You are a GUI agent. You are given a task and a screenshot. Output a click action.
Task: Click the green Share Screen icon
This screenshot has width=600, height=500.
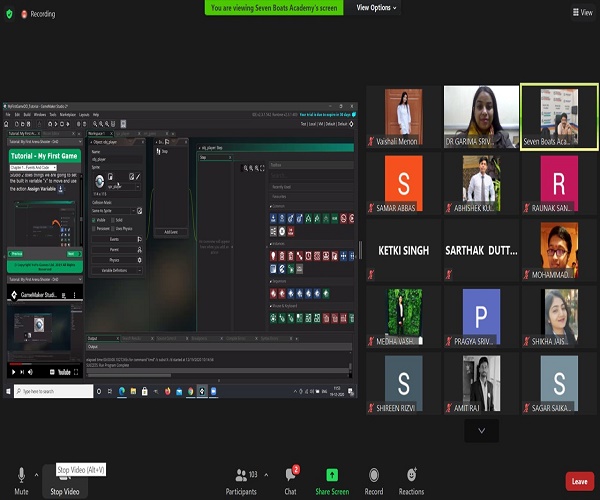332,475
